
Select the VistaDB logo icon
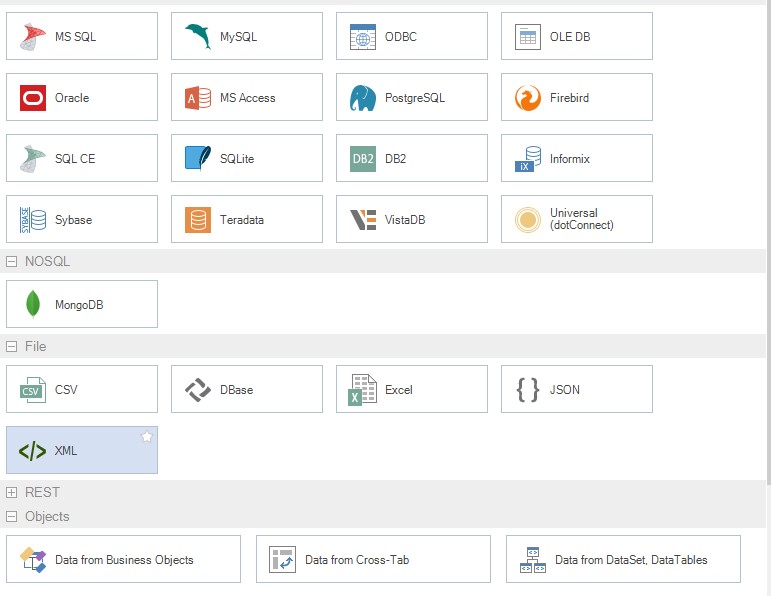363,220
